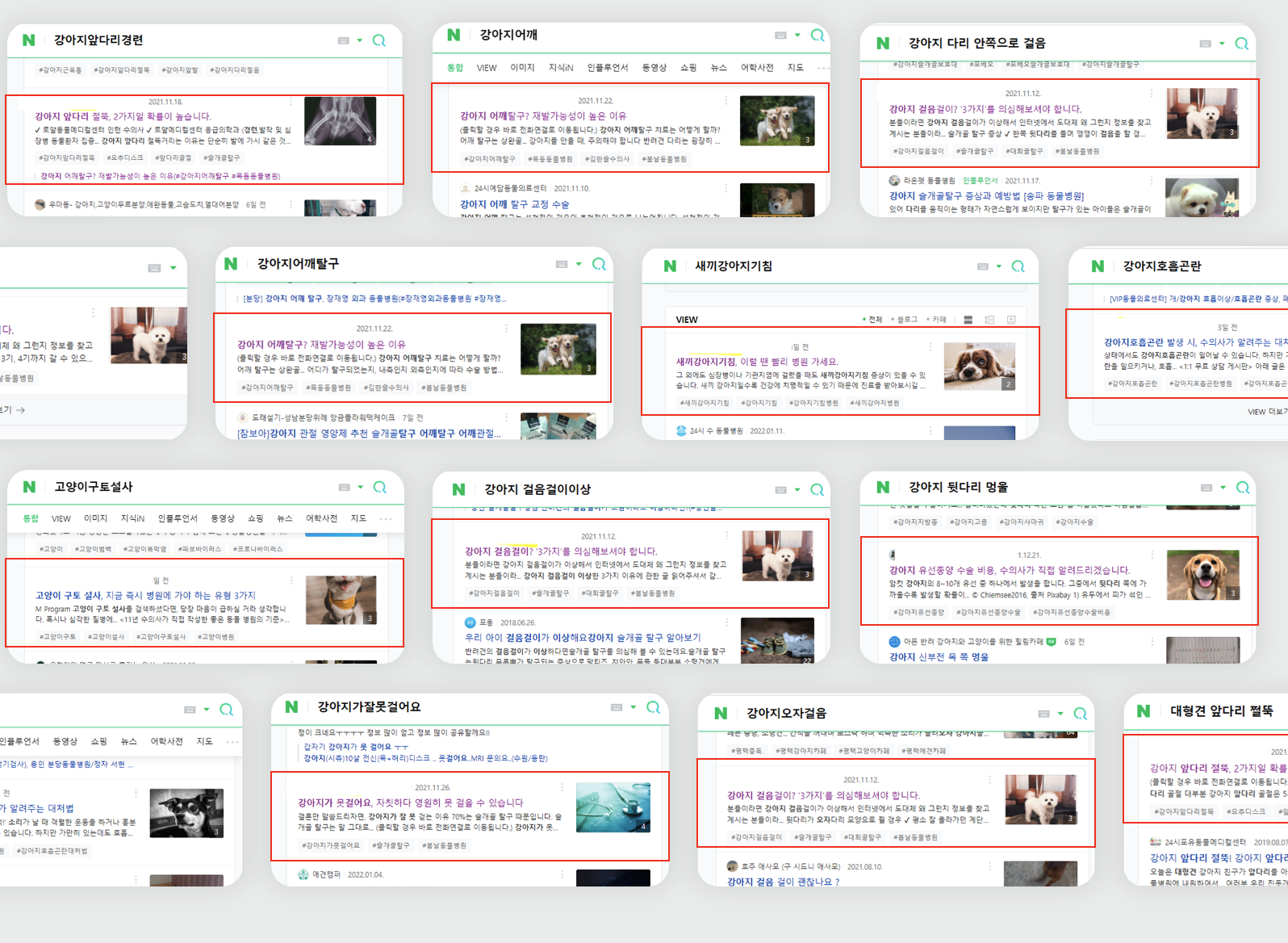Click 'VIEW 더보기' in 강아지호흡곤란 card
The height and width of the screenshot is (943, 1288).
(x=1266, y=412)
